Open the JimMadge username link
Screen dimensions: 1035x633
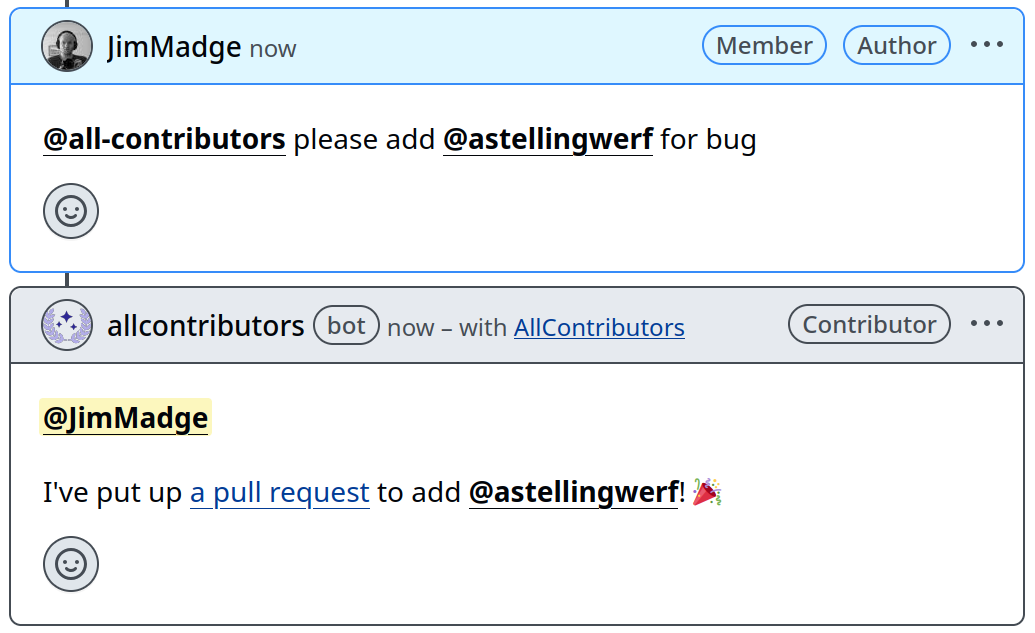pyautogui.click(x=174, y=47)
